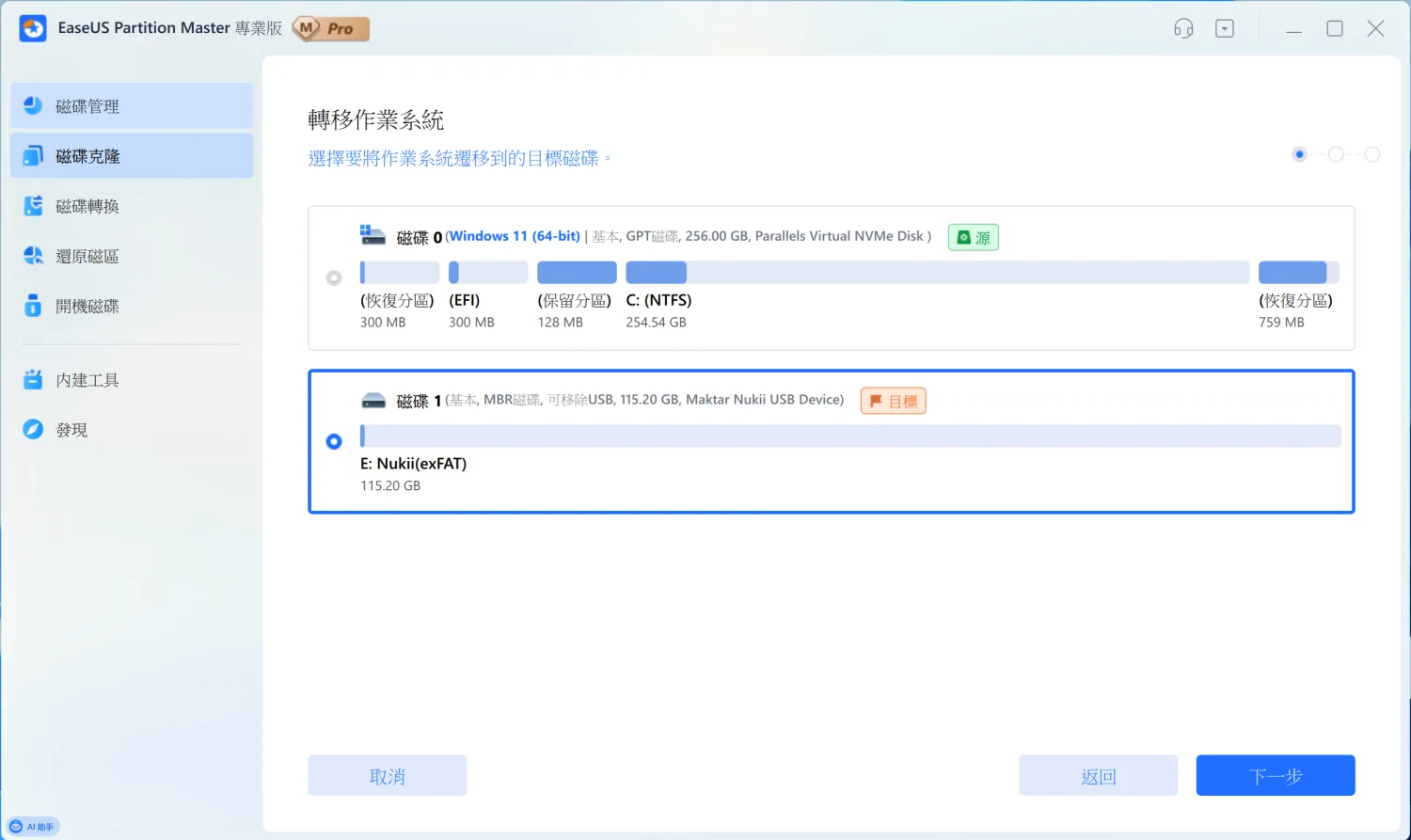Click the 磁碟克隆 sidebar icon
The height and width of the screenshot is (840, 1411).
[x=33, y=155]
